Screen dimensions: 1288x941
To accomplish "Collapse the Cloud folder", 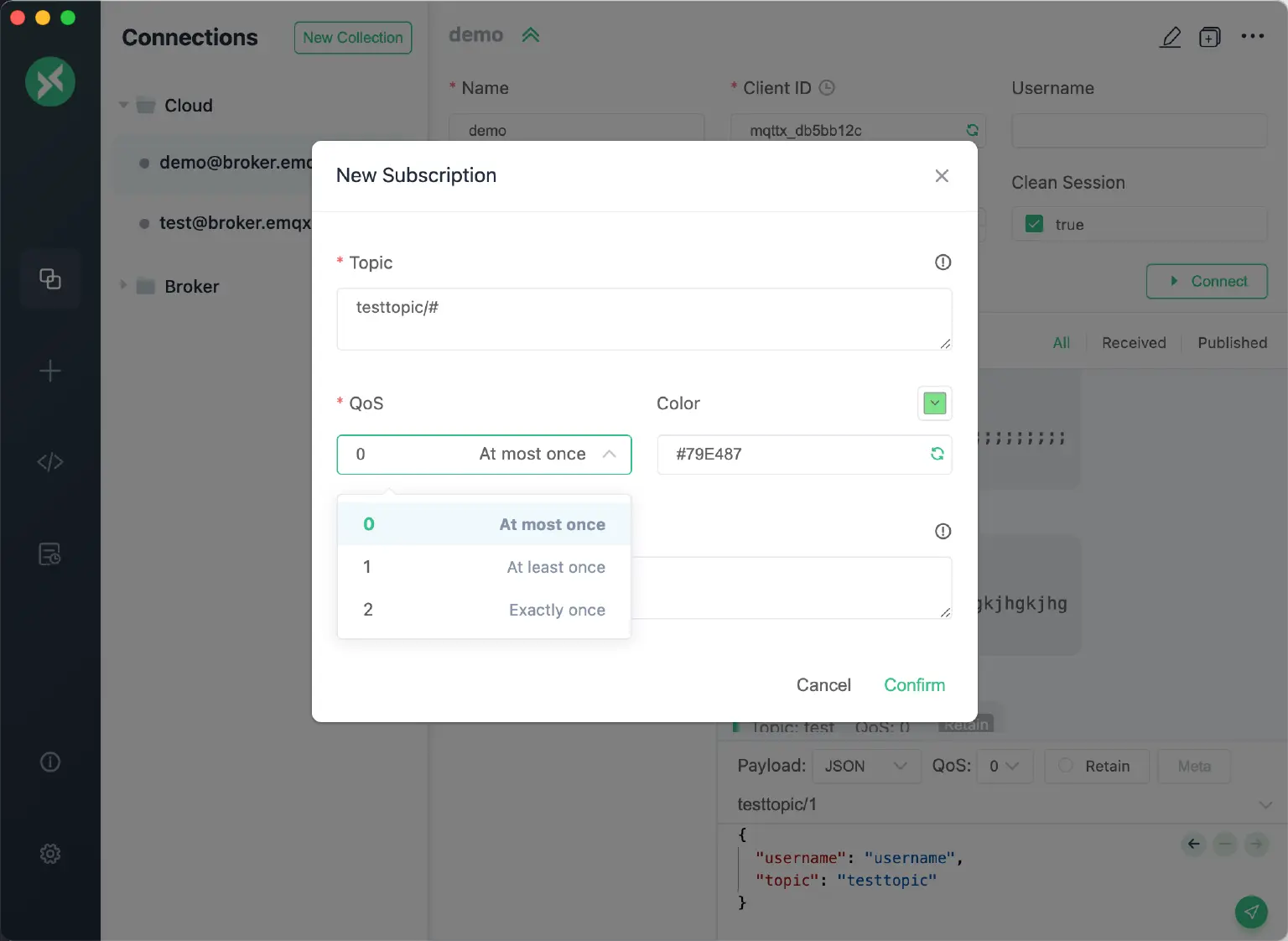I will point(123,106).
